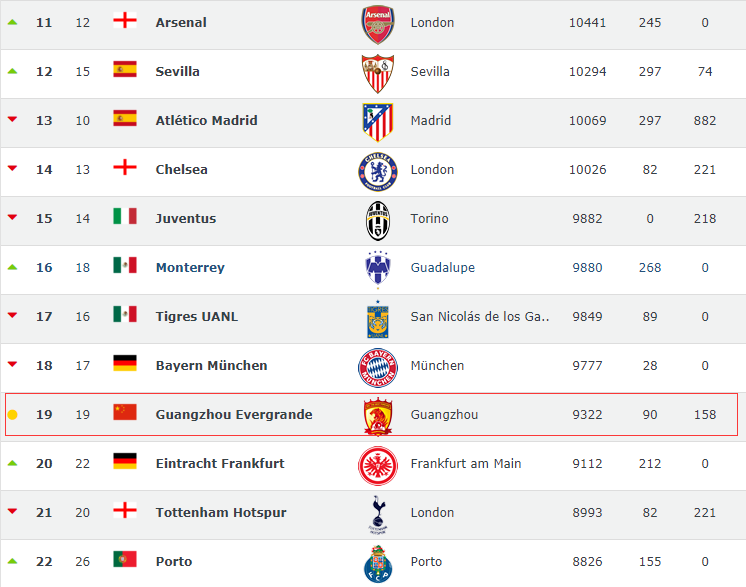Click the Monterrey club crest

pos(378,270)
